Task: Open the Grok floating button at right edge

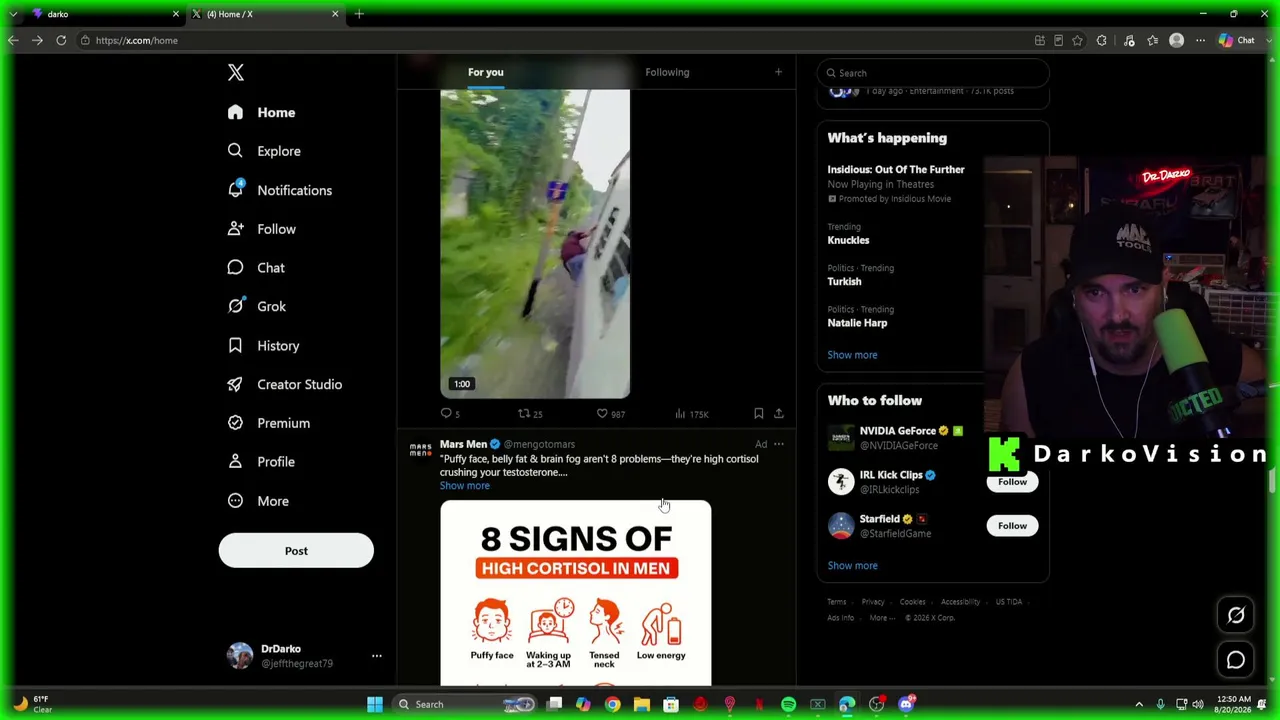Action: (x=1236, y=615)
